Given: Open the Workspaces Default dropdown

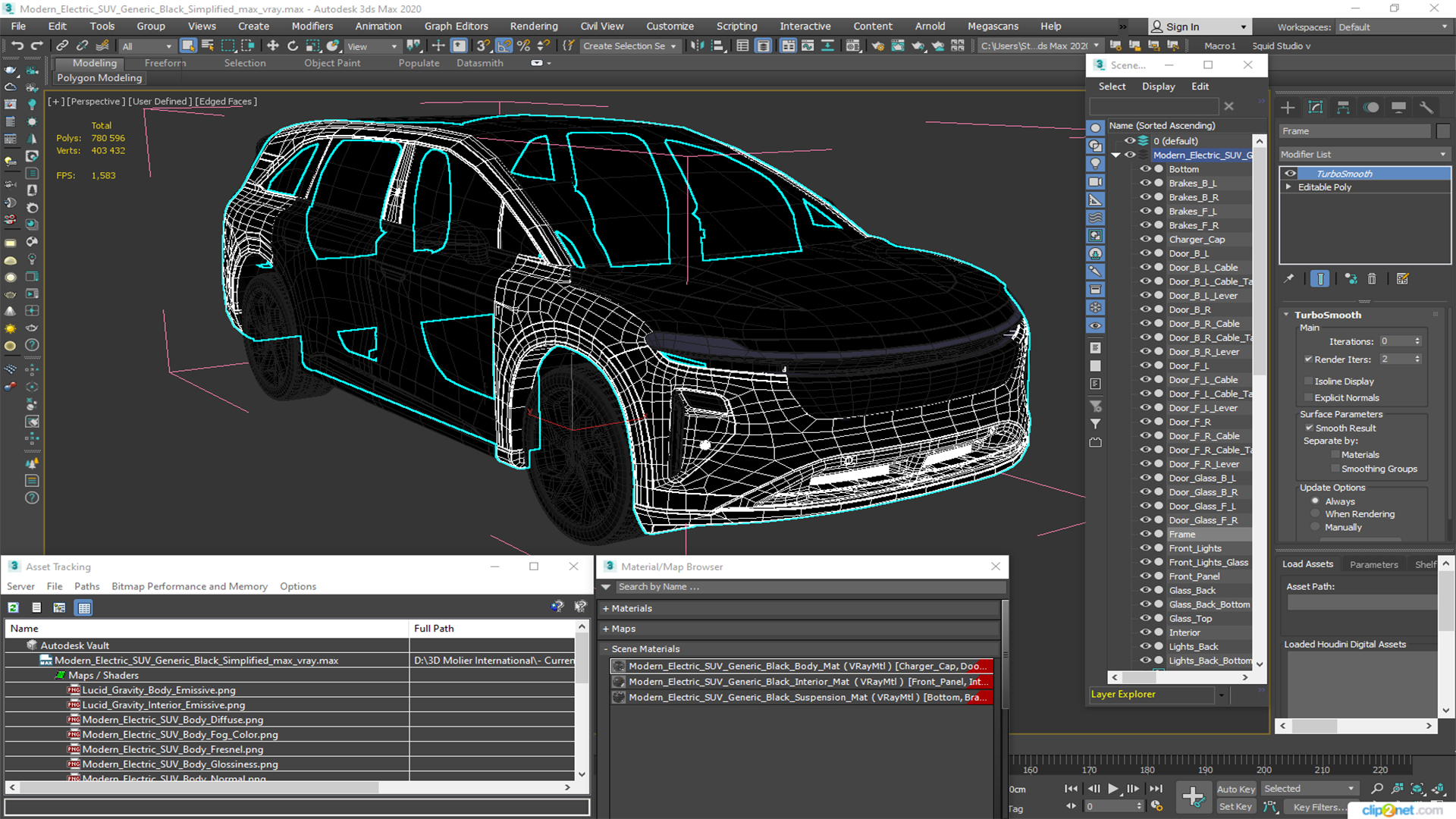Looking at the screenshot, I should [1392, 27].
